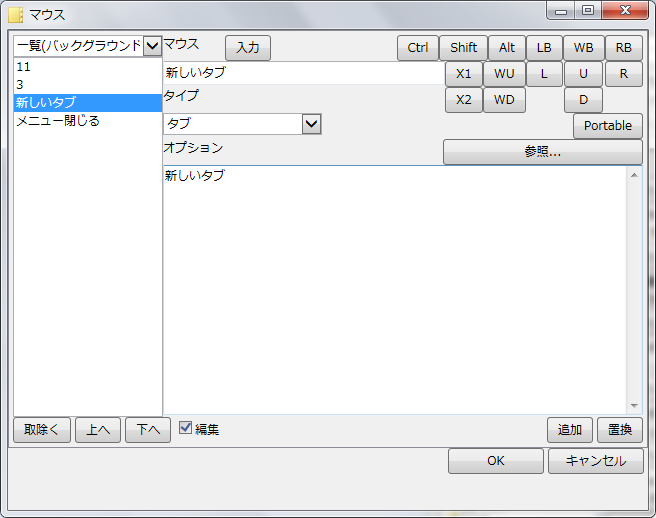Click the options scrollbar up arrow

pos(634,175)
